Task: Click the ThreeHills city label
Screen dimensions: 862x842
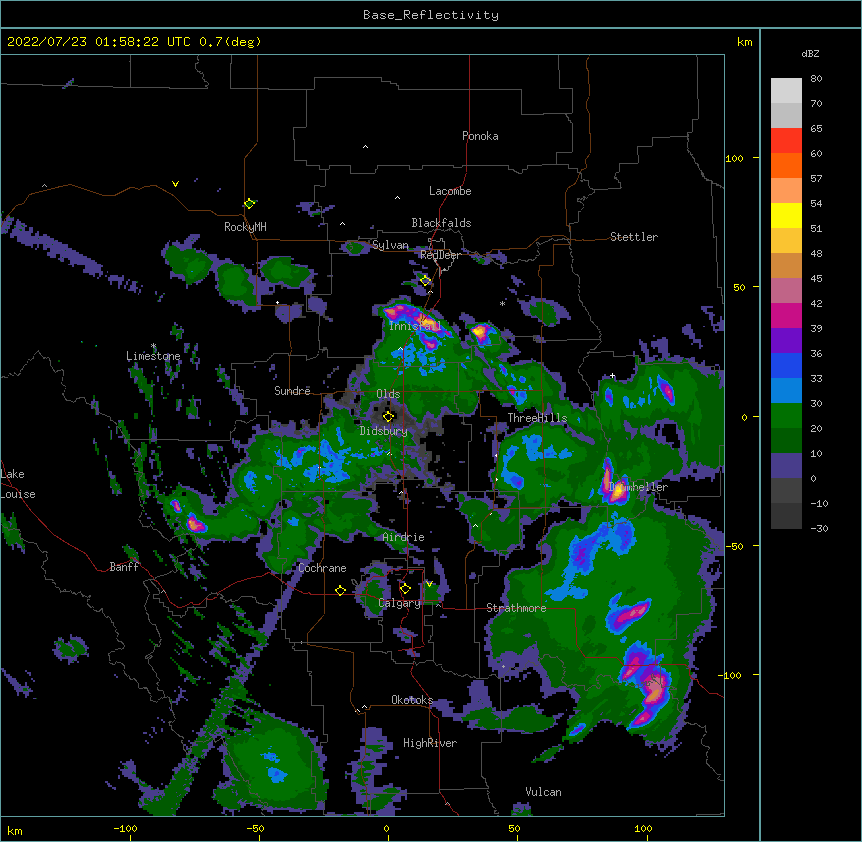Action: pyautogui.click(x=537, y=418)
